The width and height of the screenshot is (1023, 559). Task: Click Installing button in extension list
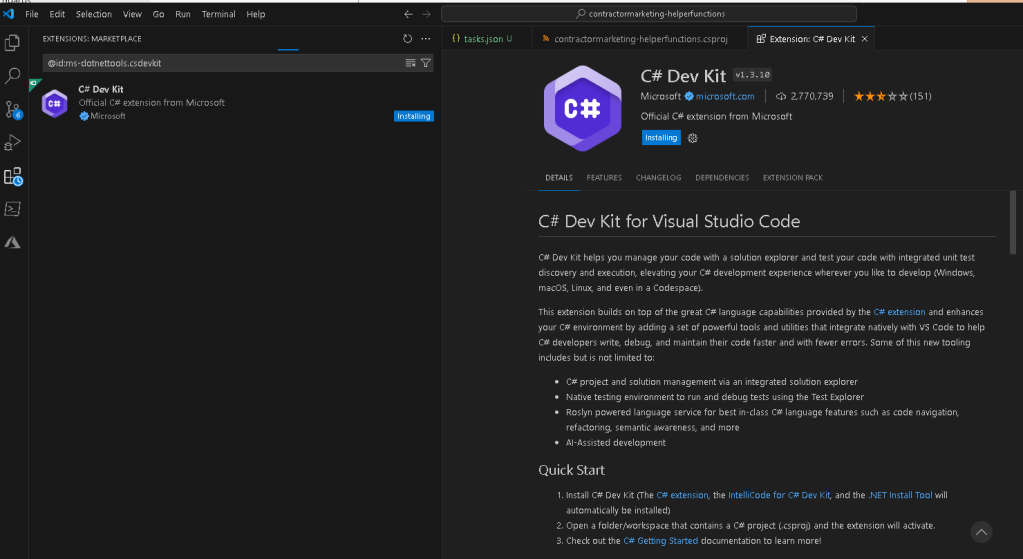pyautogui.click(x=414, y=116)
